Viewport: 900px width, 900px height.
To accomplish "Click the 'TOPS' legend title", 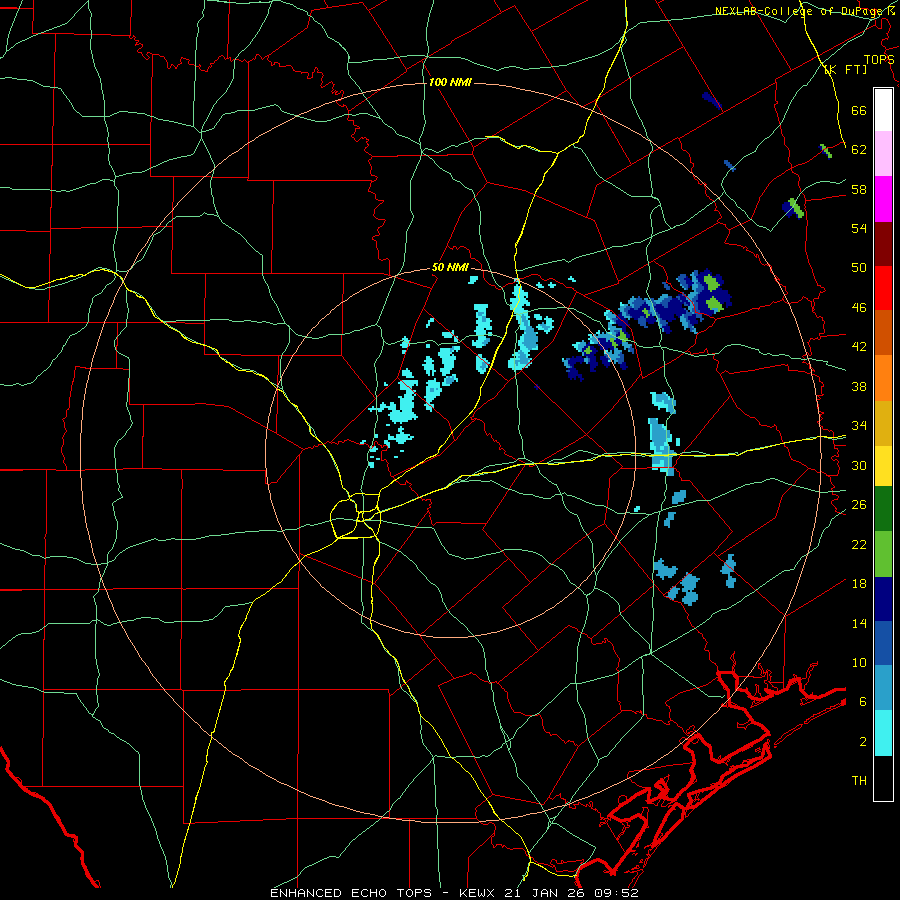I will click(879, 59).
